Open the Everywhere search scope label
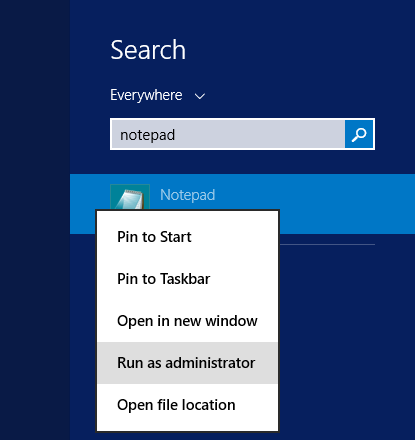The image size is (415, 440). [146, 95]
